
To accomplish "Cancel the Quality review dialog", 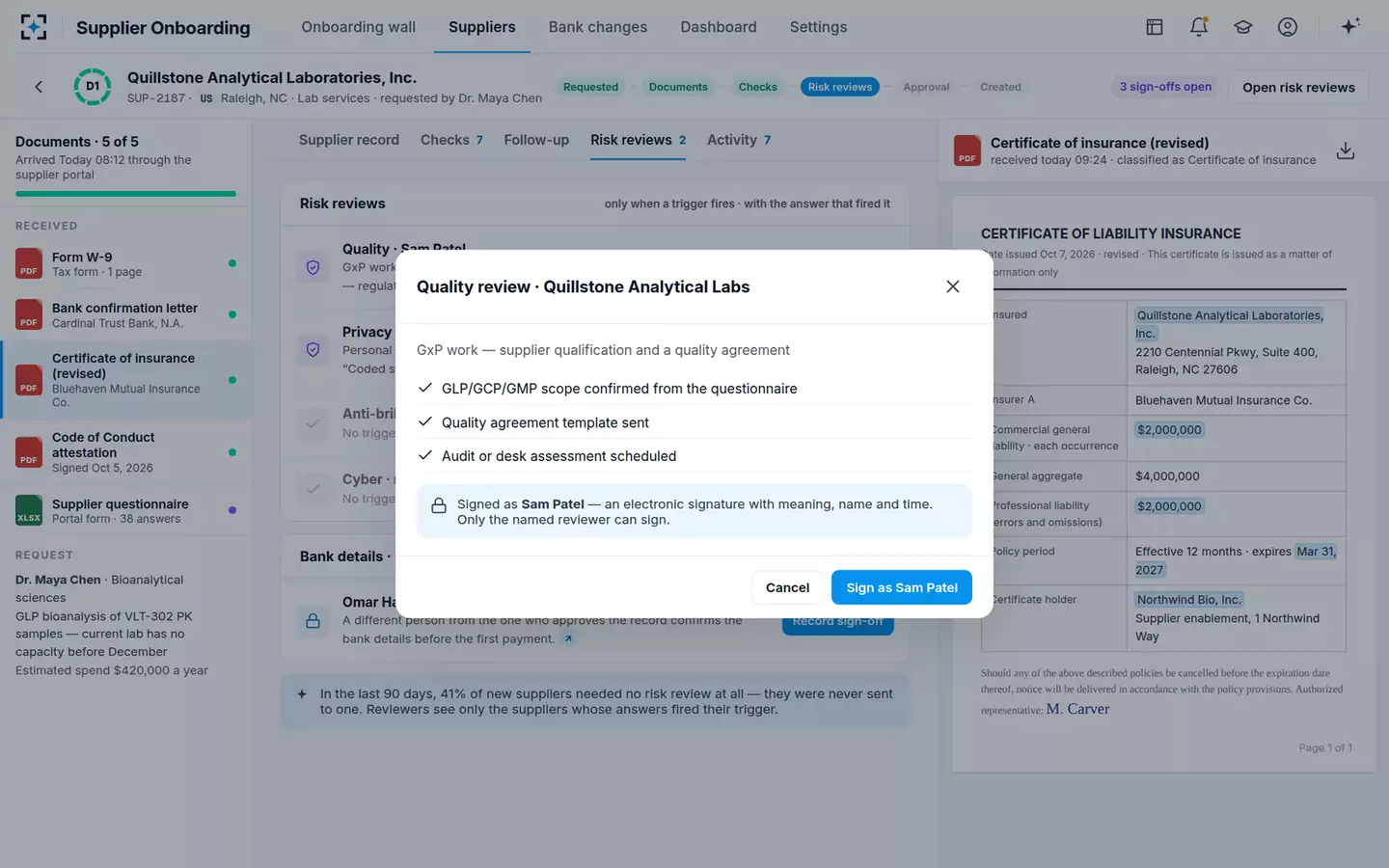I will (787, 587).
